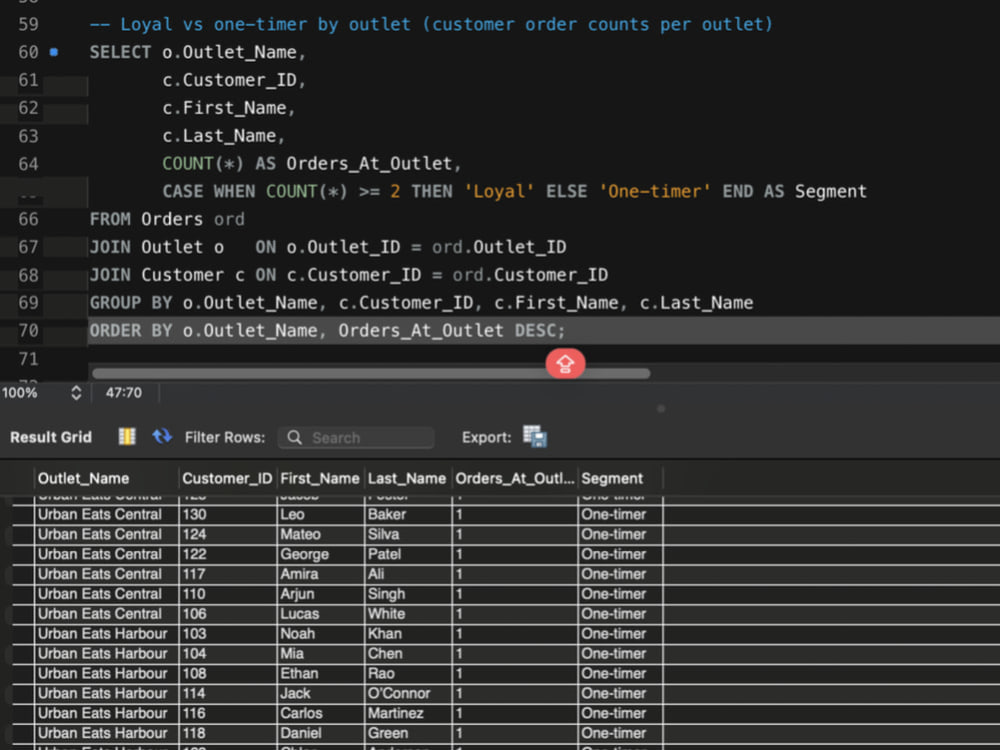Refresh the result grid
Image resolution: width=1000 pixels, height=750 pixels.
click(162, 436)
